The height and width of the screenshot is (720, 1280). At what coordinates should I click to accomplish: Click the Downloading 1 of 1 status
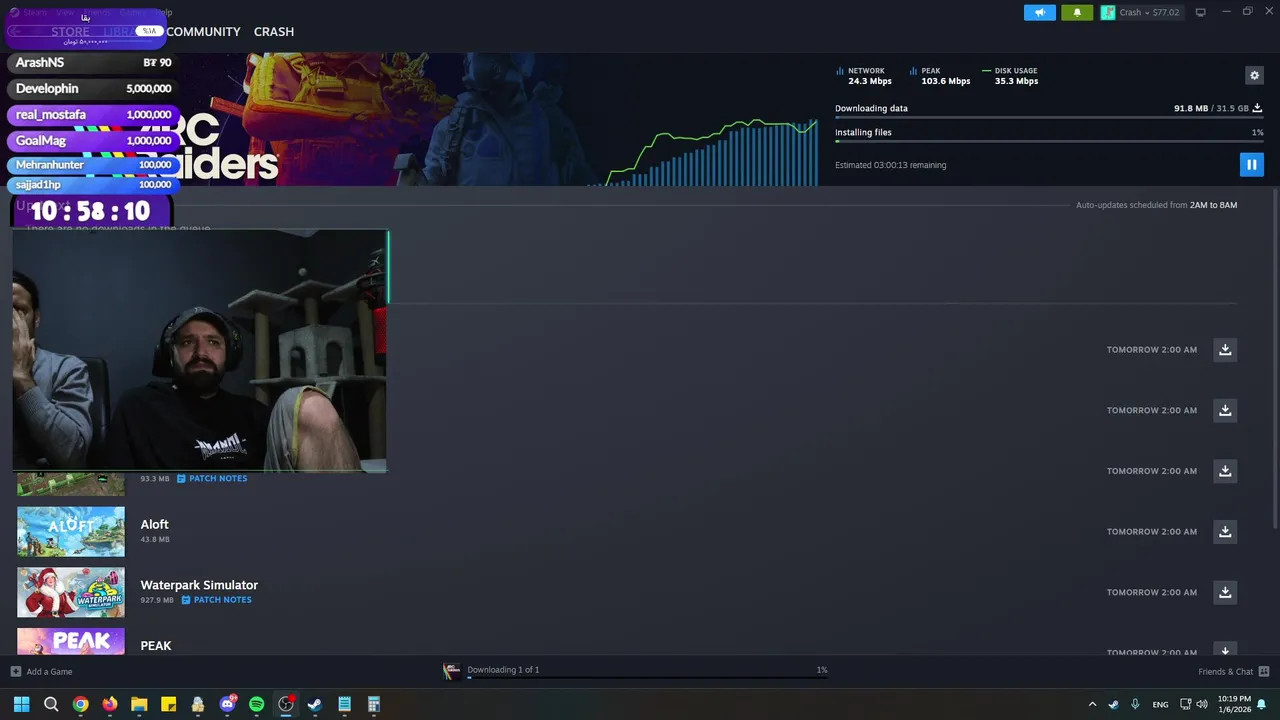click(503, 670)
